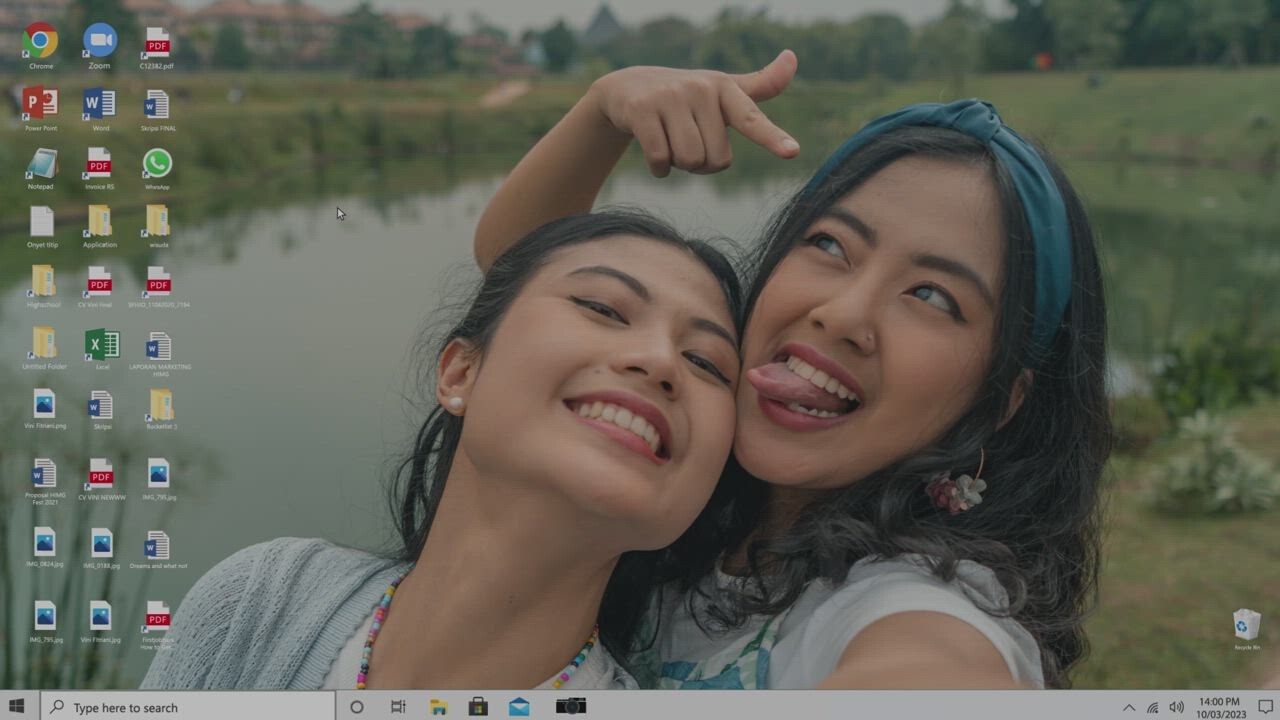Click the Task View button
Image resolution: width=1280 pixels, height=720 pixels.
398,707
